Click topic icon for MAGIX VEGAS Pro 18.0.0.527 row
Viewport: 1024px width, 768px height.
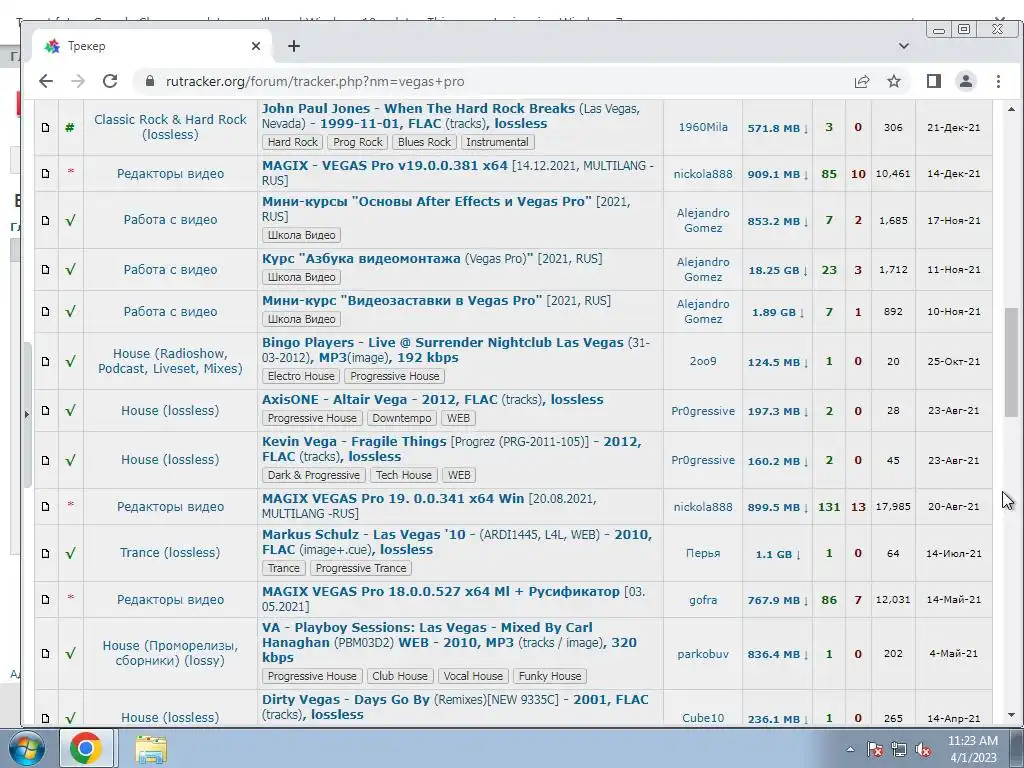pos(46,599)
